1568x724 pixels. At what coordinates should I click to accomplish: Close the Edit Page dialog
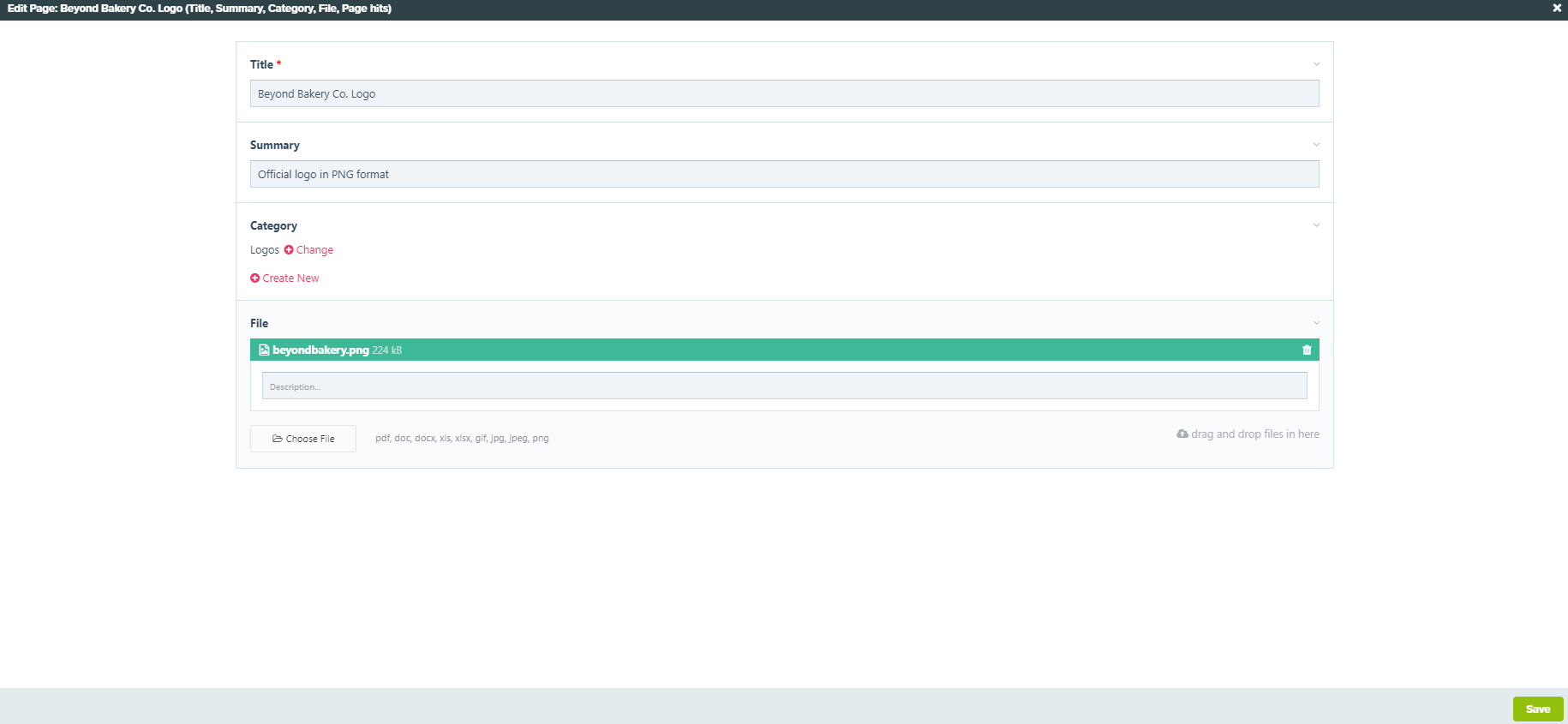coord(1557,9)
